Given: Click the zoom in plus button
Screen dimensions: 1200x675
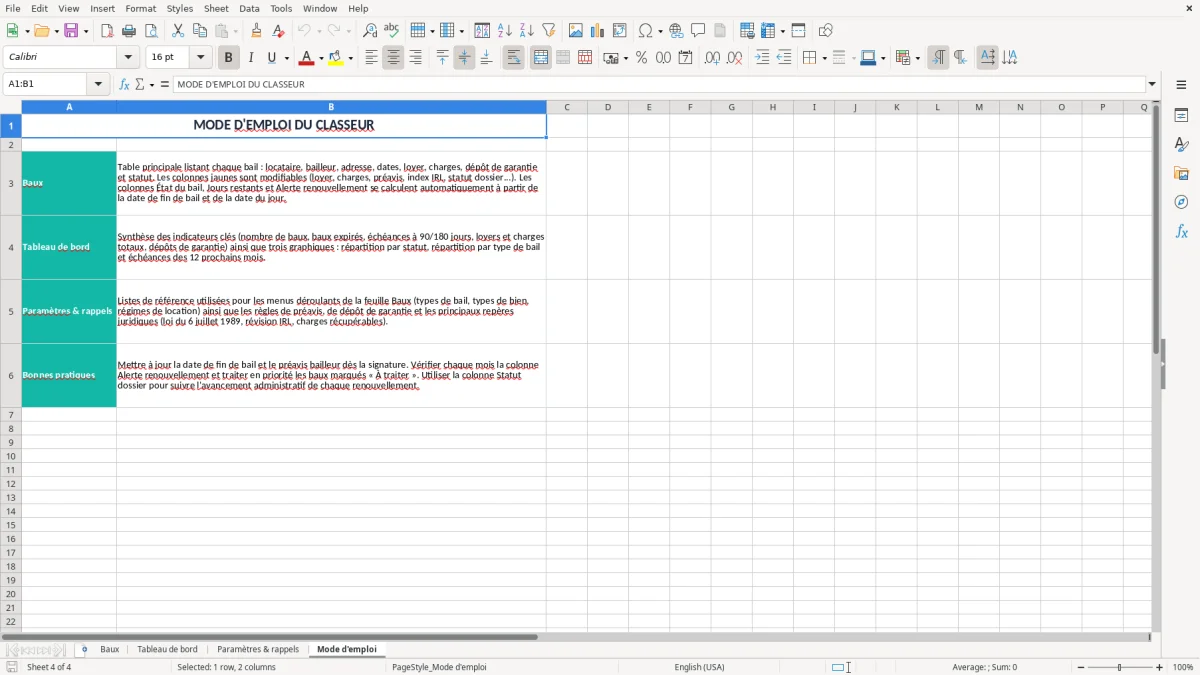Looking at the screenshot, I should pyautogui.click(x=1160, y=667).
